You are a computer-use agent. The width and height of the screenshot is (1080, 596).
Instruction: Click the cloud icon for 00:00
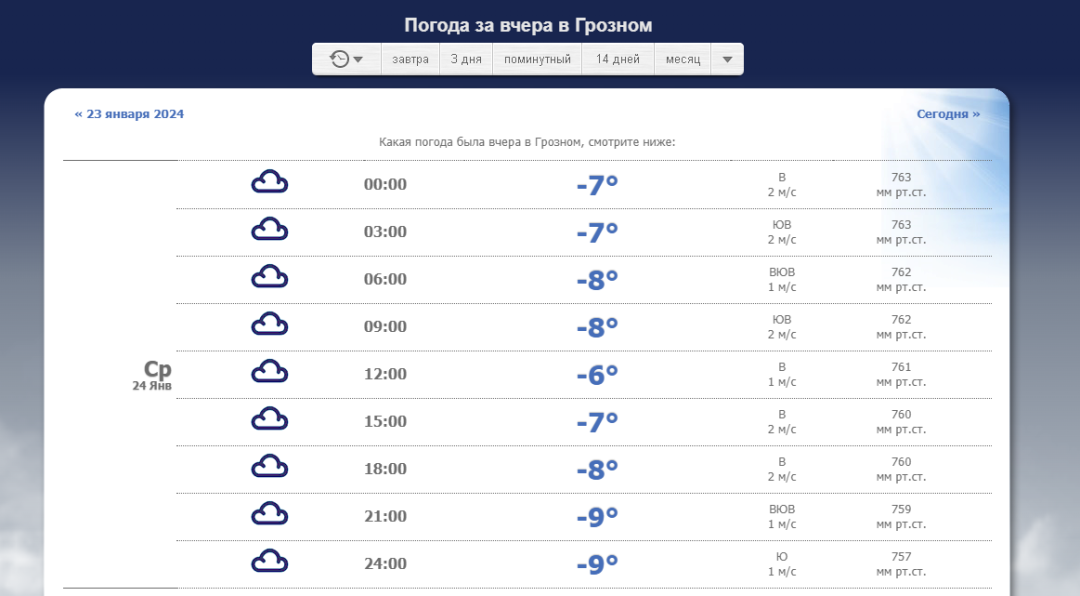pos(269,183)
